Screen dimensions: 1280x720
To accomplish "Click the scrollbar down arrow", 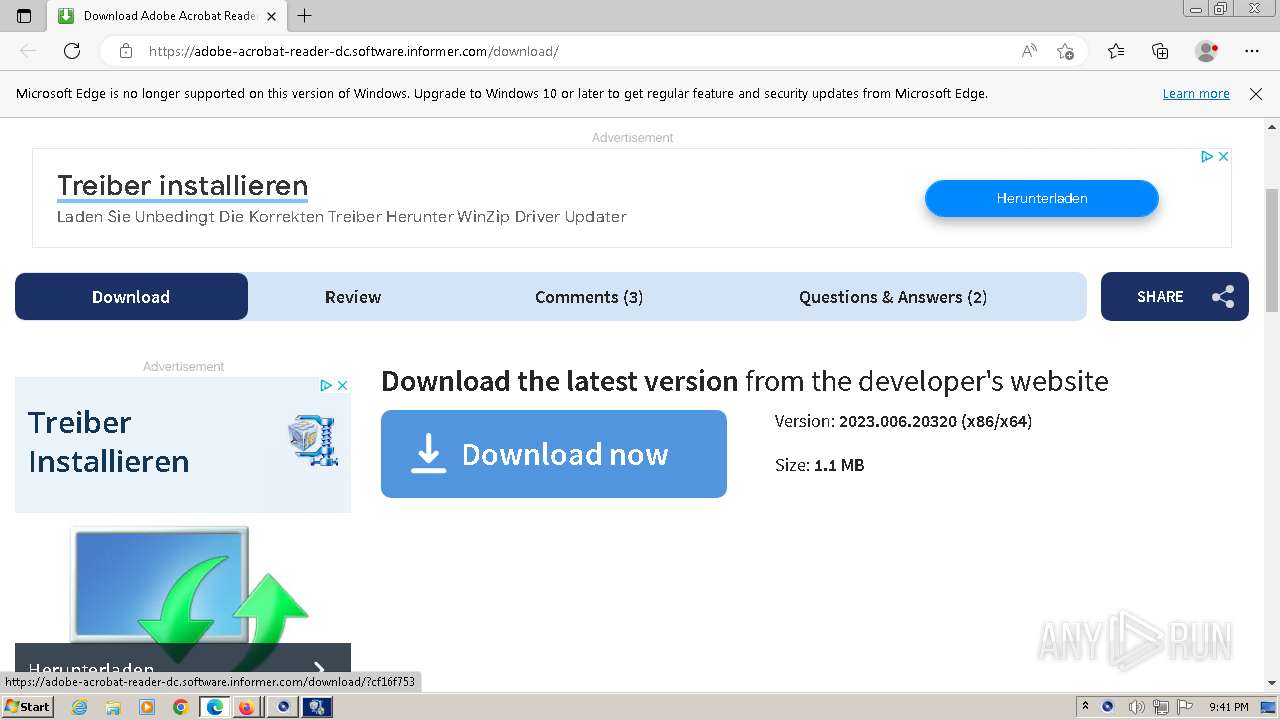I will (x=1272, y=683).
